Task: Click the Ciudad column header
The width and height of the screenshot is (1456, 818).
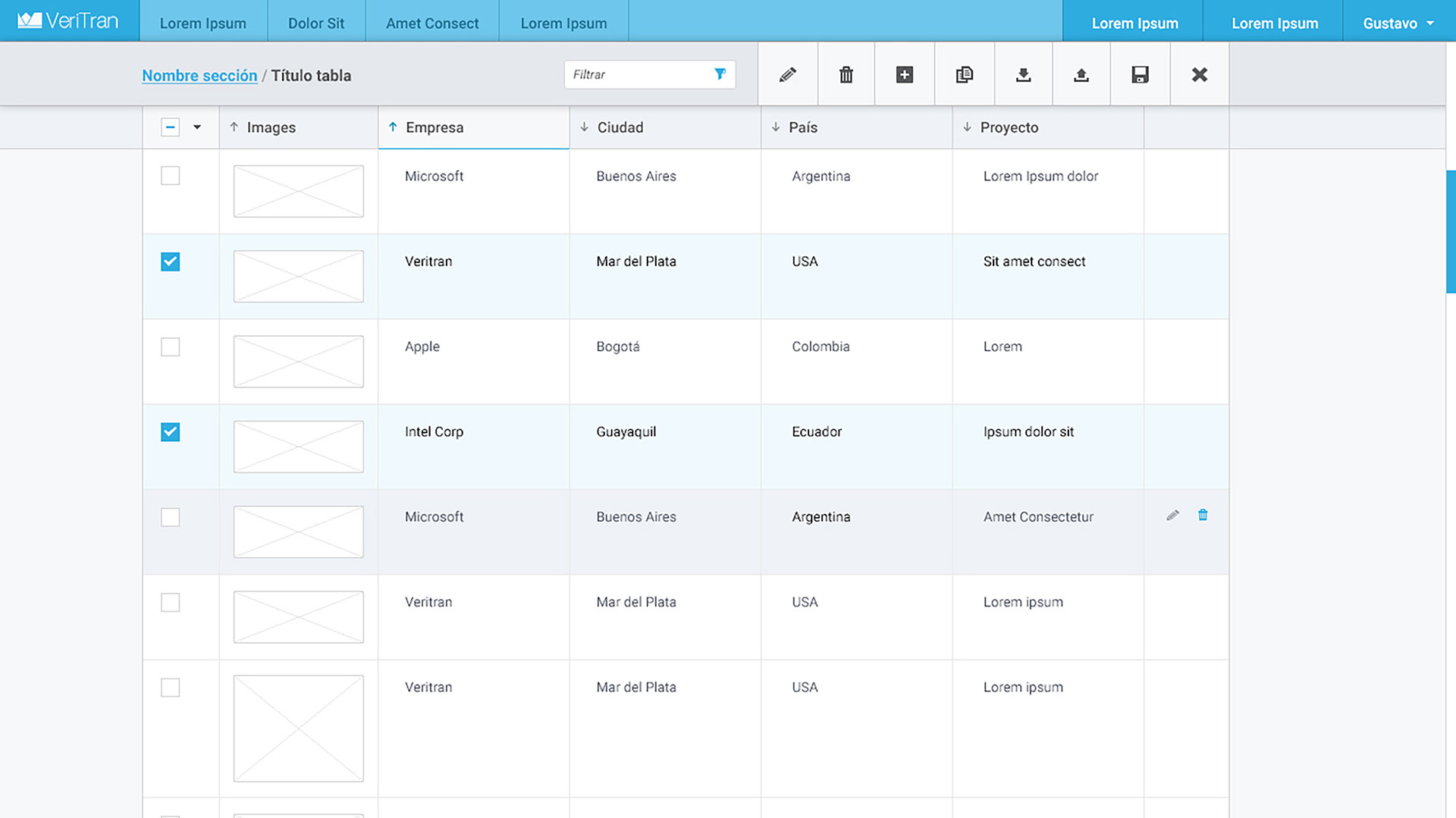Action: coord(665,127)
